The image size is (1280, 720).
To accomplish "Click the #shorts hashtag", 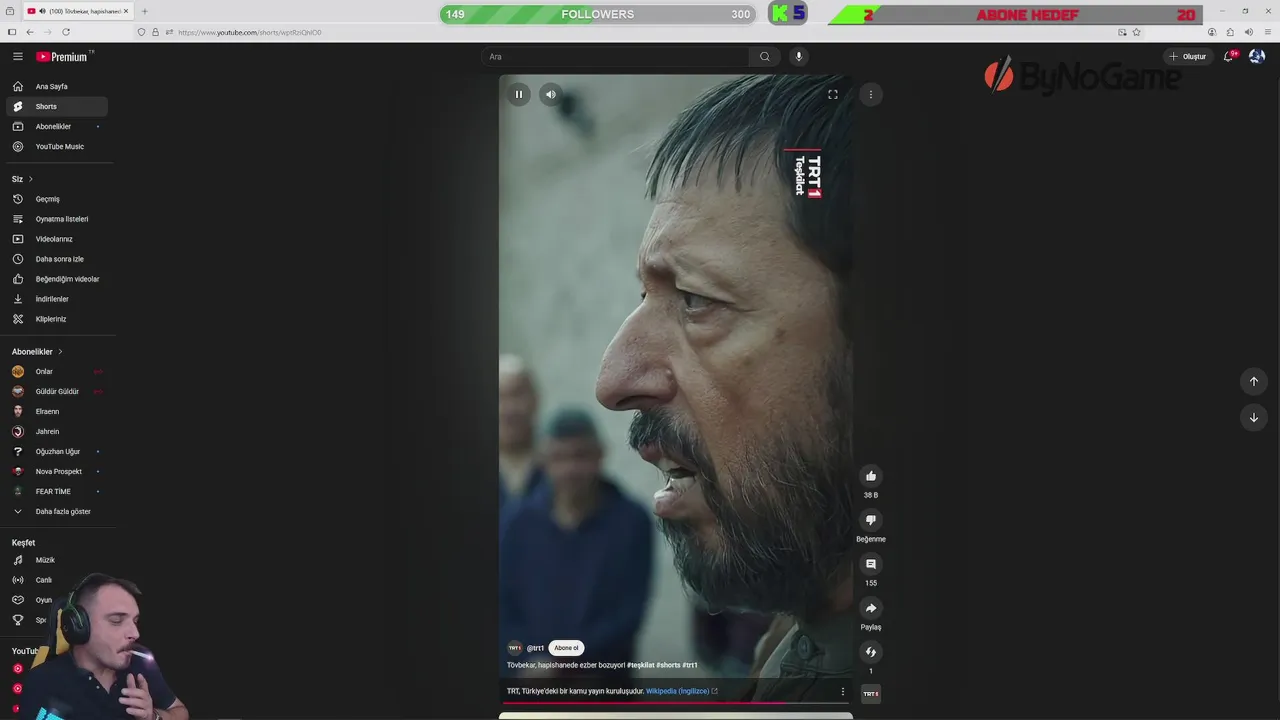I will pos(668,665).
